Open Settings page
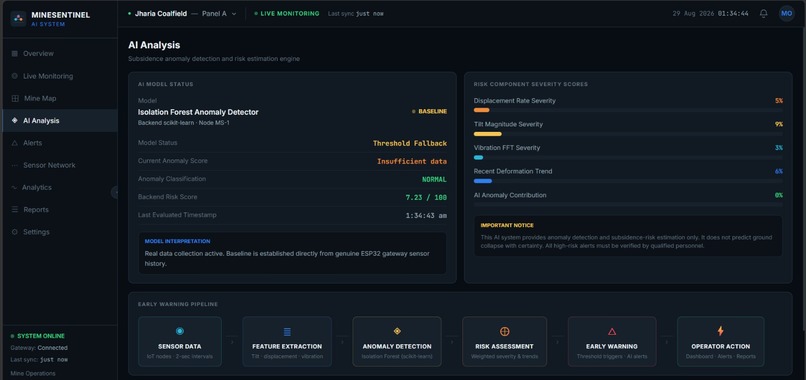The width and height of the screenshot is (806, 380). [x=60, y=232]
